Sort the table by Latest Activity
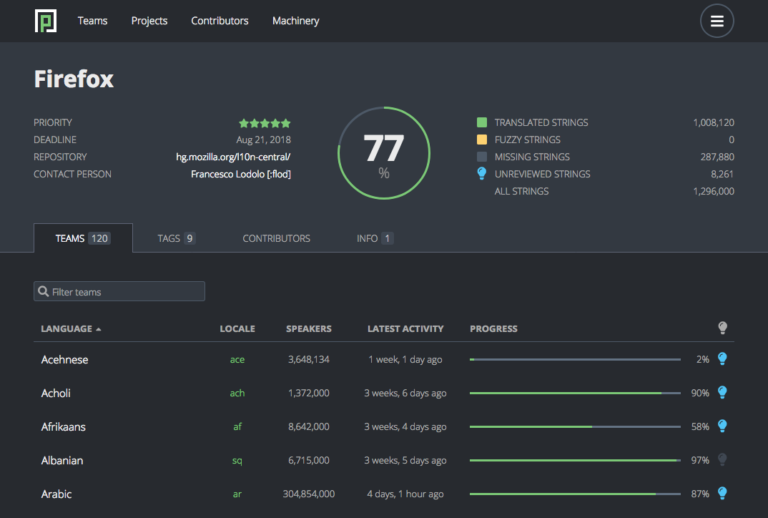The image size is (768, 518). pos(405,328)
